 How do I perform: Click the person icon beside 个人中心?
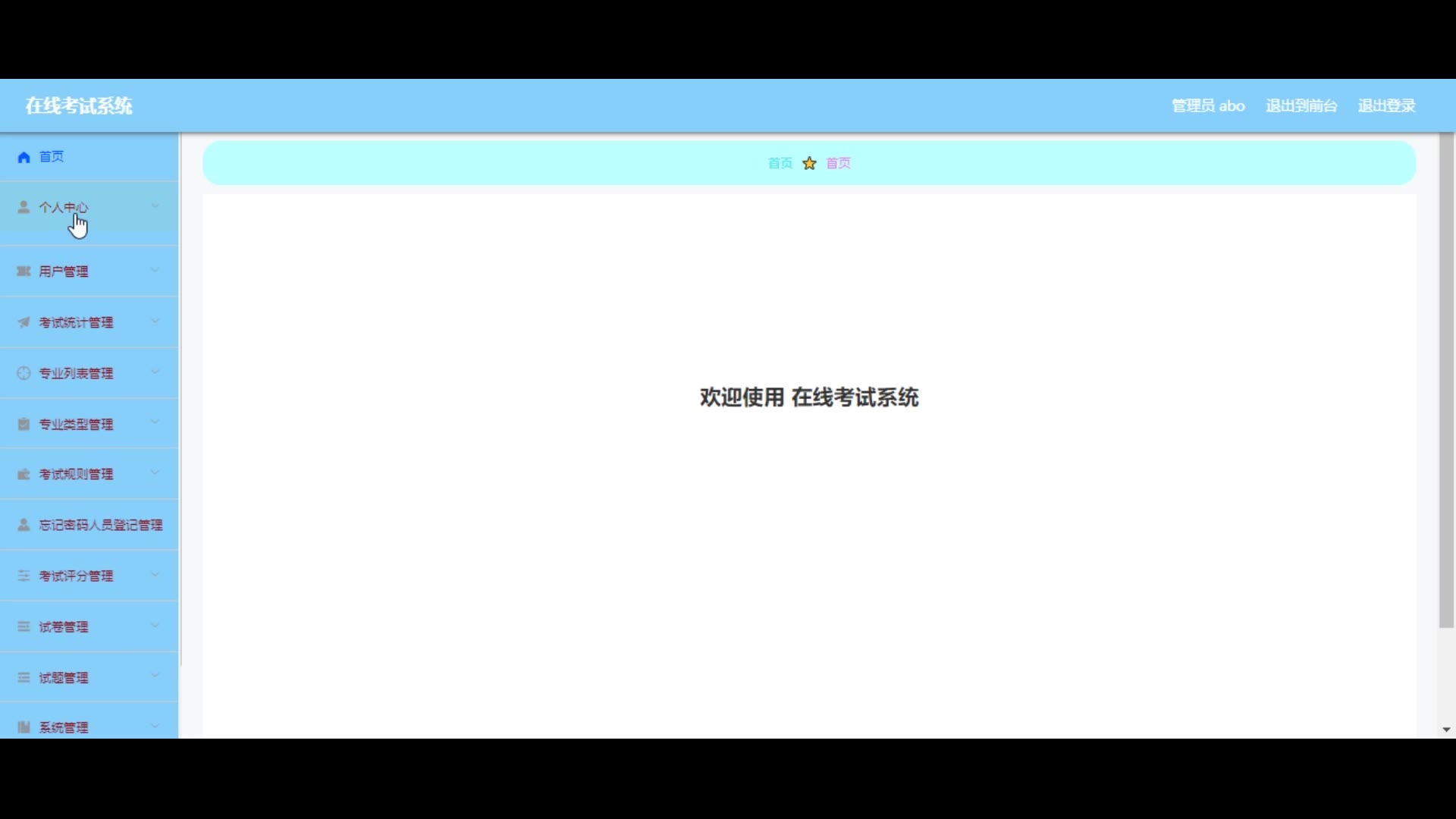pyautogui.click(x=24, y=207)
